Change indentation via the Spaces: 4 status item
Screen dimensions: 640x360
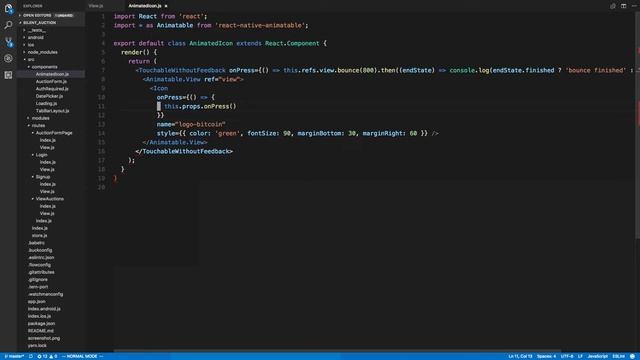(546, 356)
